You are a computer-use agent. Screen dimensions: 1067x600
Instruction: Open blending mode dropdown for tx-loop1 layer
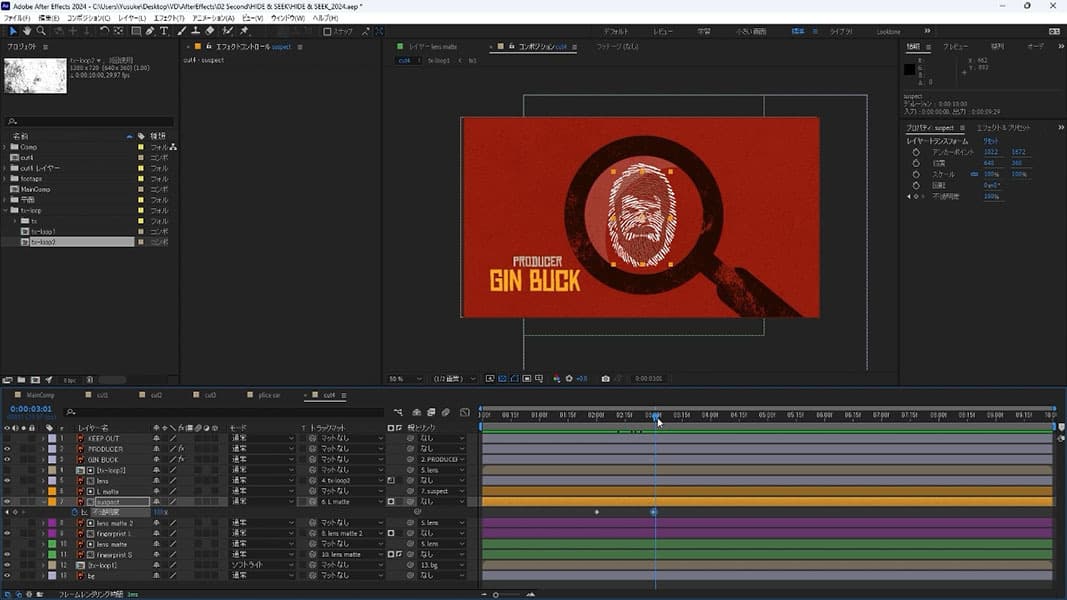[263, 565]
